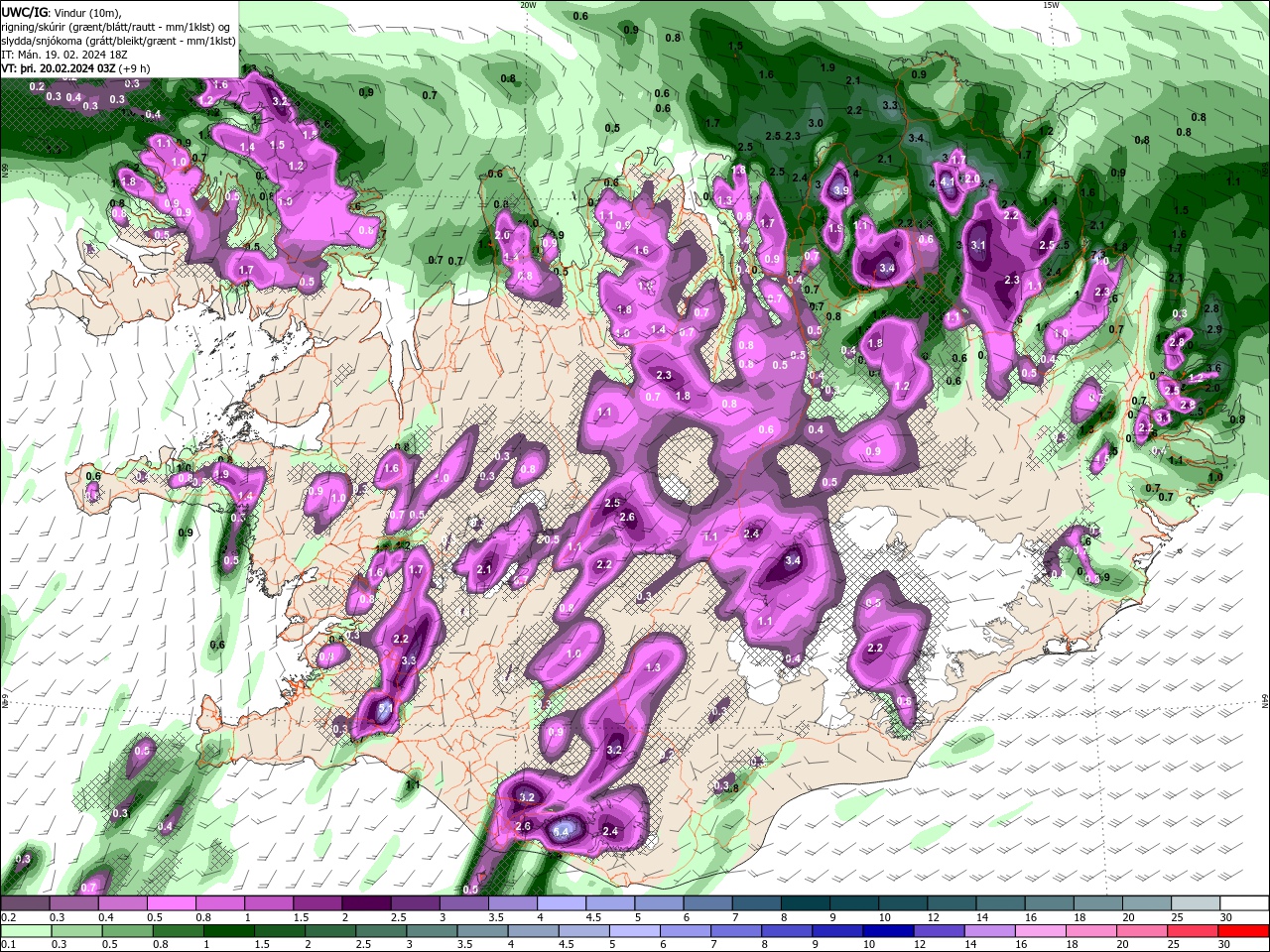Viewport: 1270px width, 952px height.
Task: Click the bright pink snow swatch labeled 0.5
Action: point(171,903)
